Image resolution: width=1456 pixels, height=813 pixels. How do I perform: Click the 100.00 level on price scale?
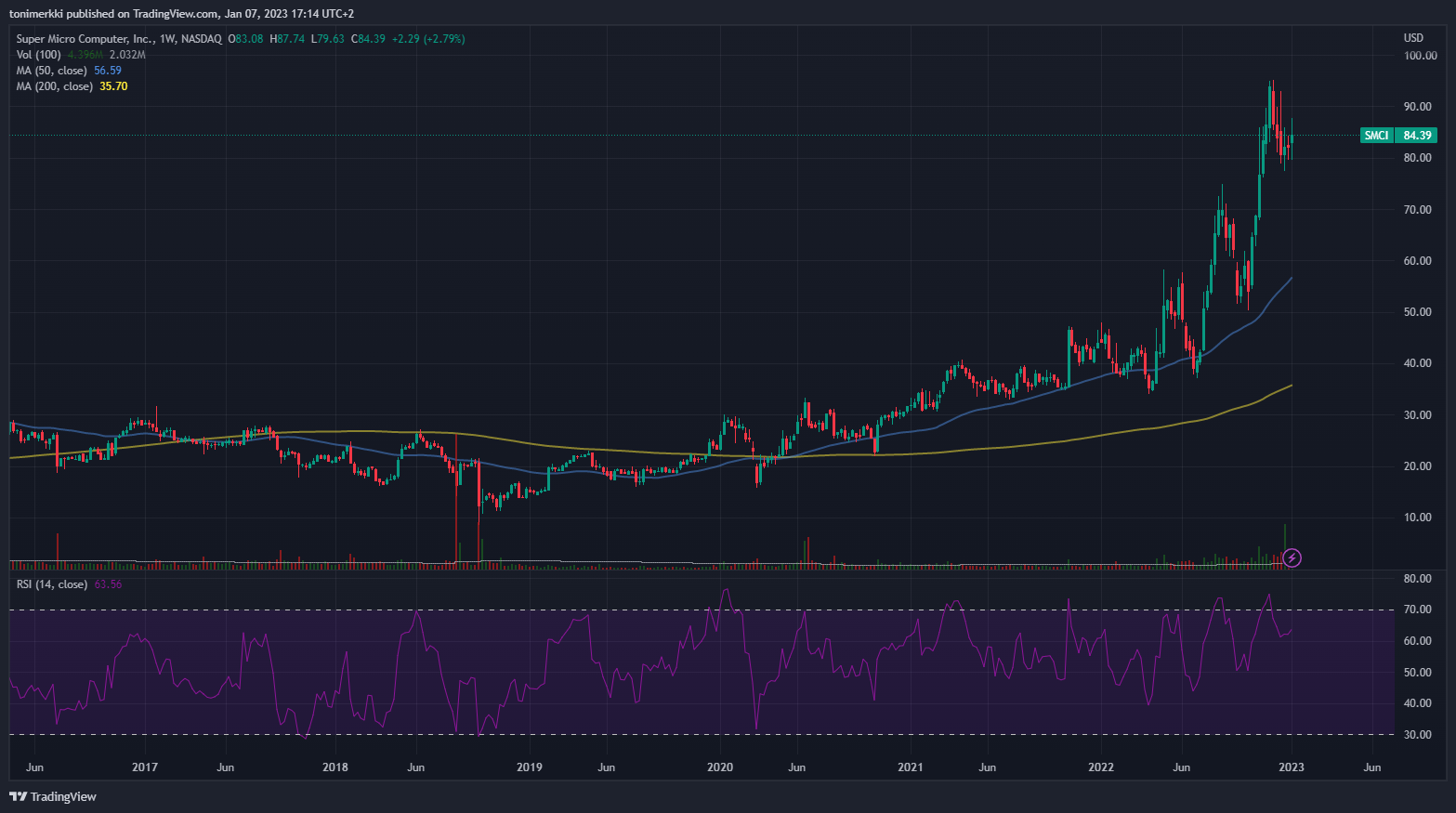1420,56
